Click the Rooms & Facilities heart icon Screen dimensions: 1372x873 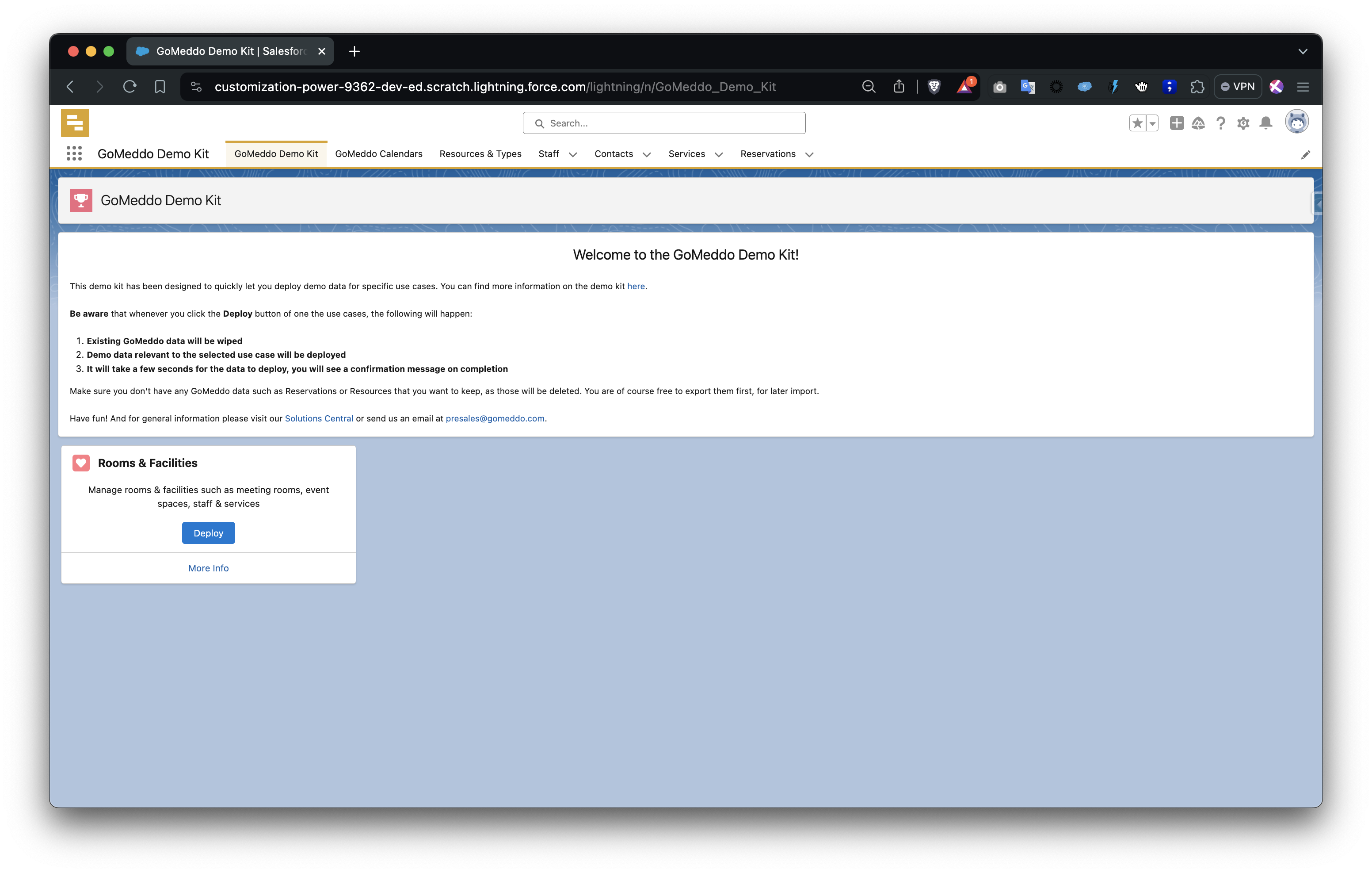click(x=80, y=463)
